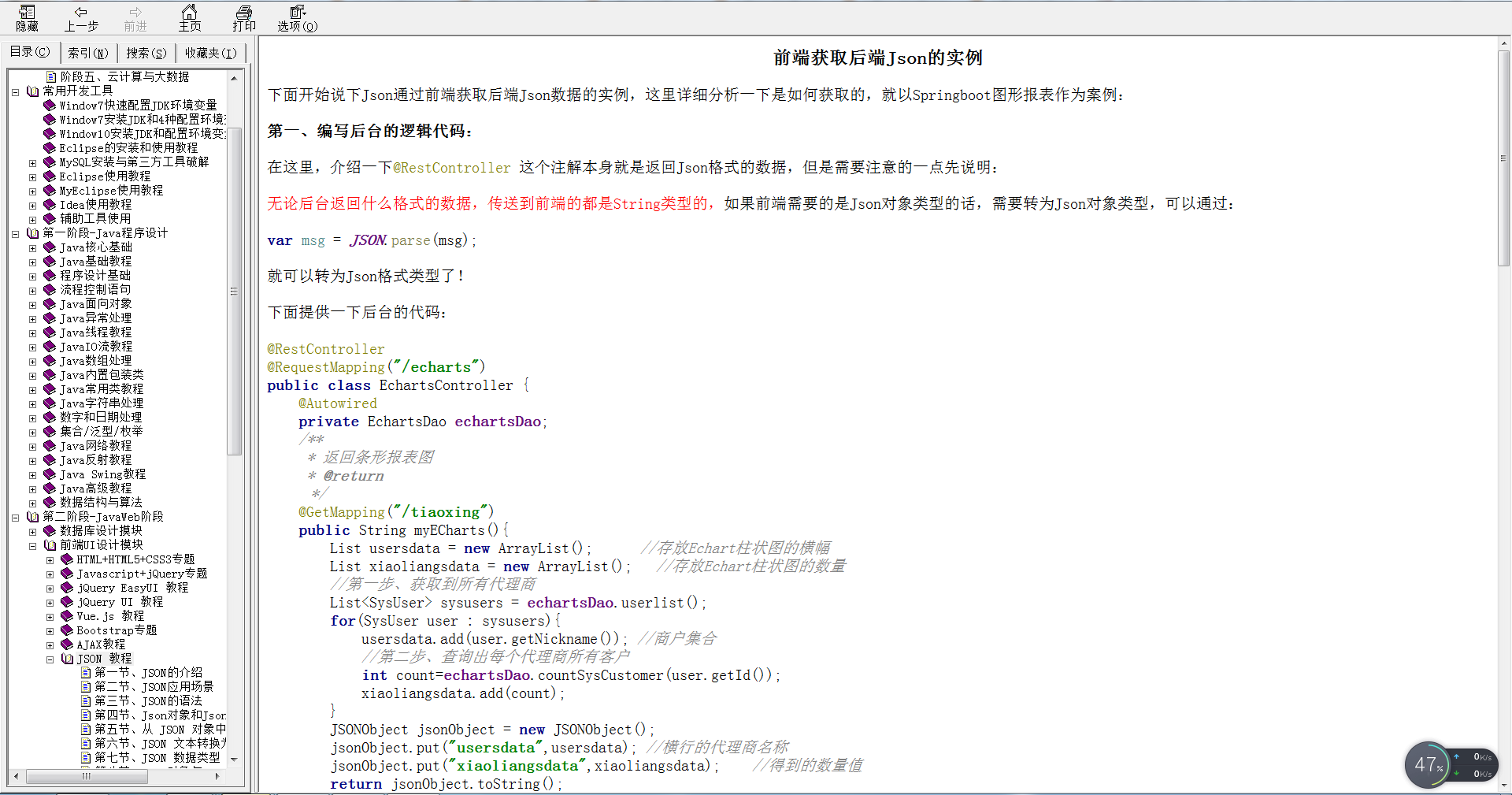
Task: Click the 隐藏 (Hide) toolbar icon
Action: point(27,18)
